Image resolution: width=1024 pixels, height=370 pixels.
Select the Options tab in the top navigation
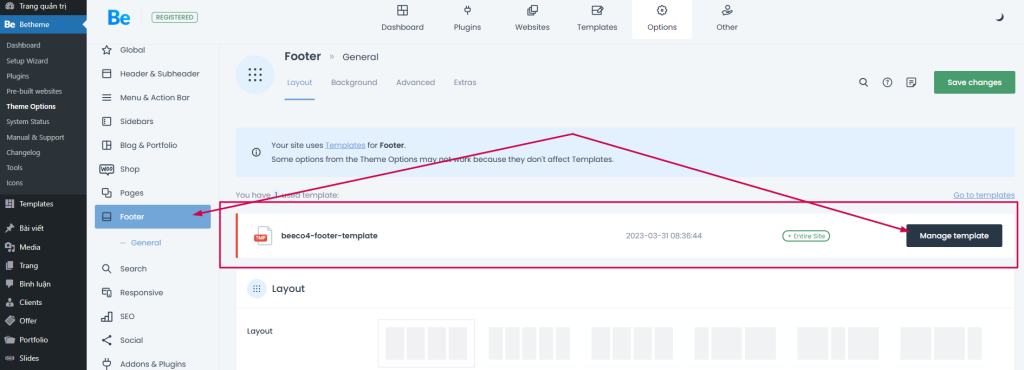click(662, 19)
